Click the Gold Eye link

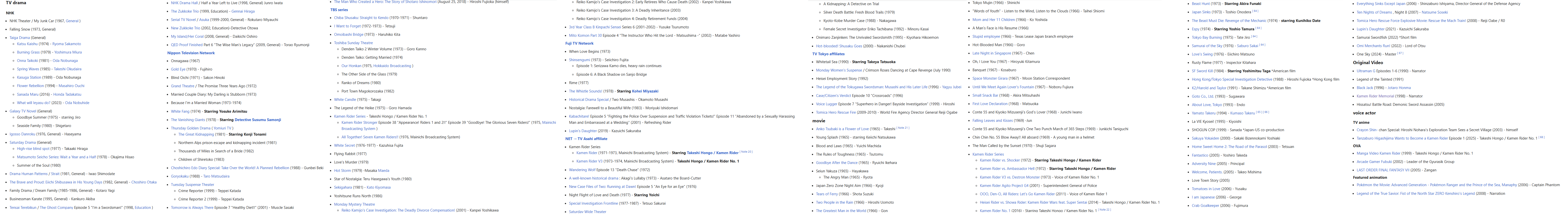pos(178,69)
